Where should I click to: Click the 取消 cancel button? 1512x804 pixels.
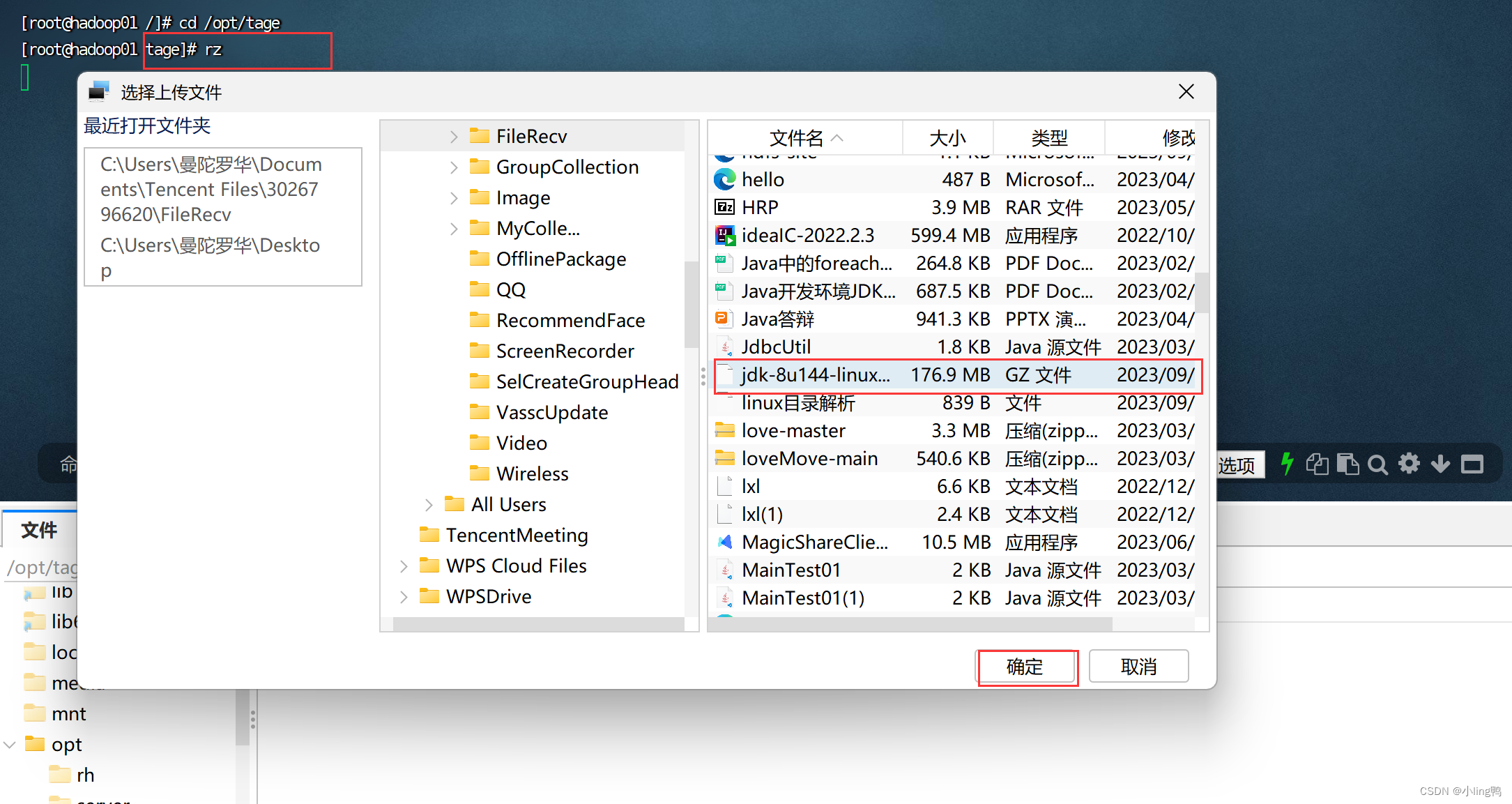tap(1138, 667)
